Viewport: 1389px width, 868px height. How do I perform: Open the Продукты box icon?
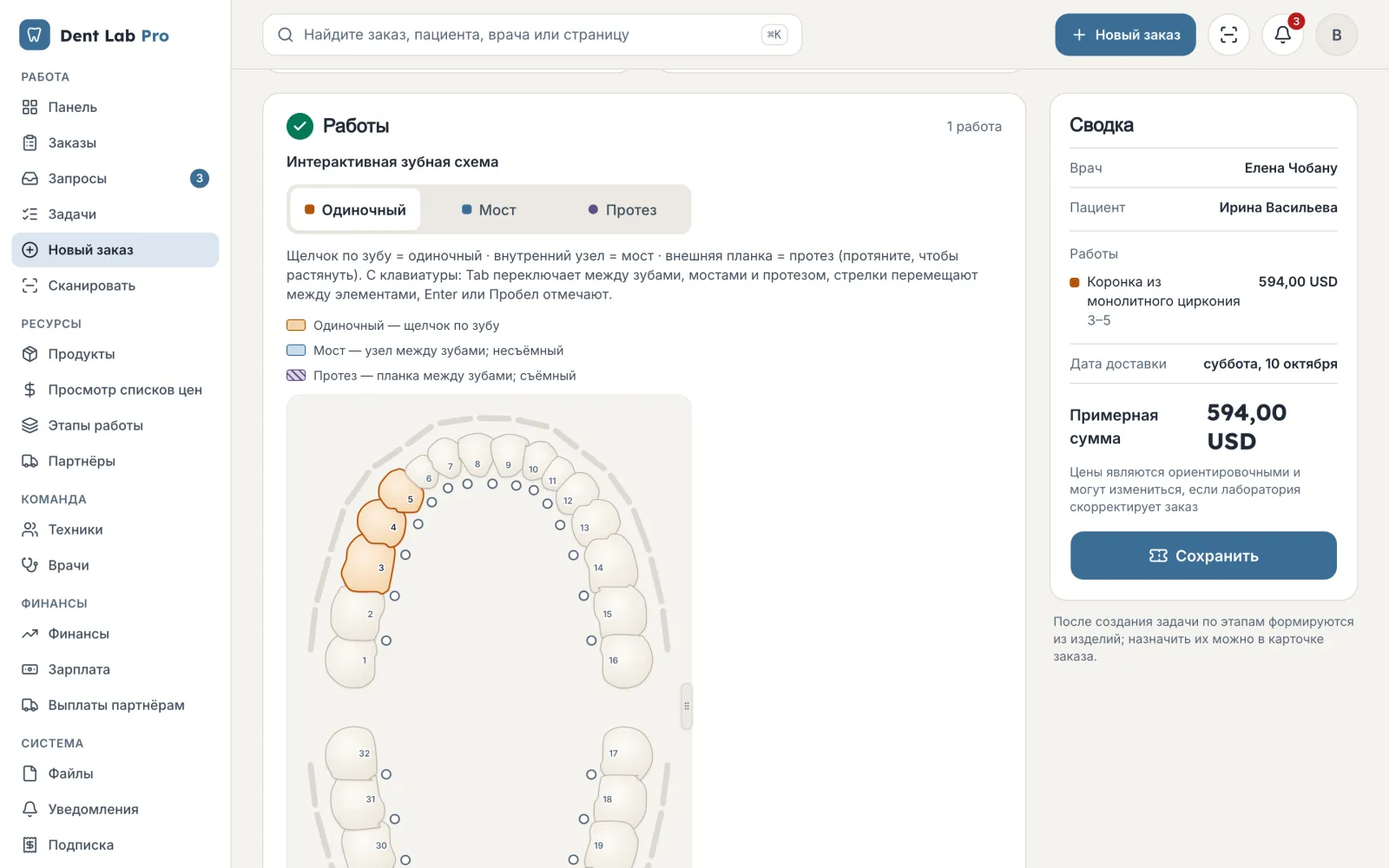[x=30, y=354]
